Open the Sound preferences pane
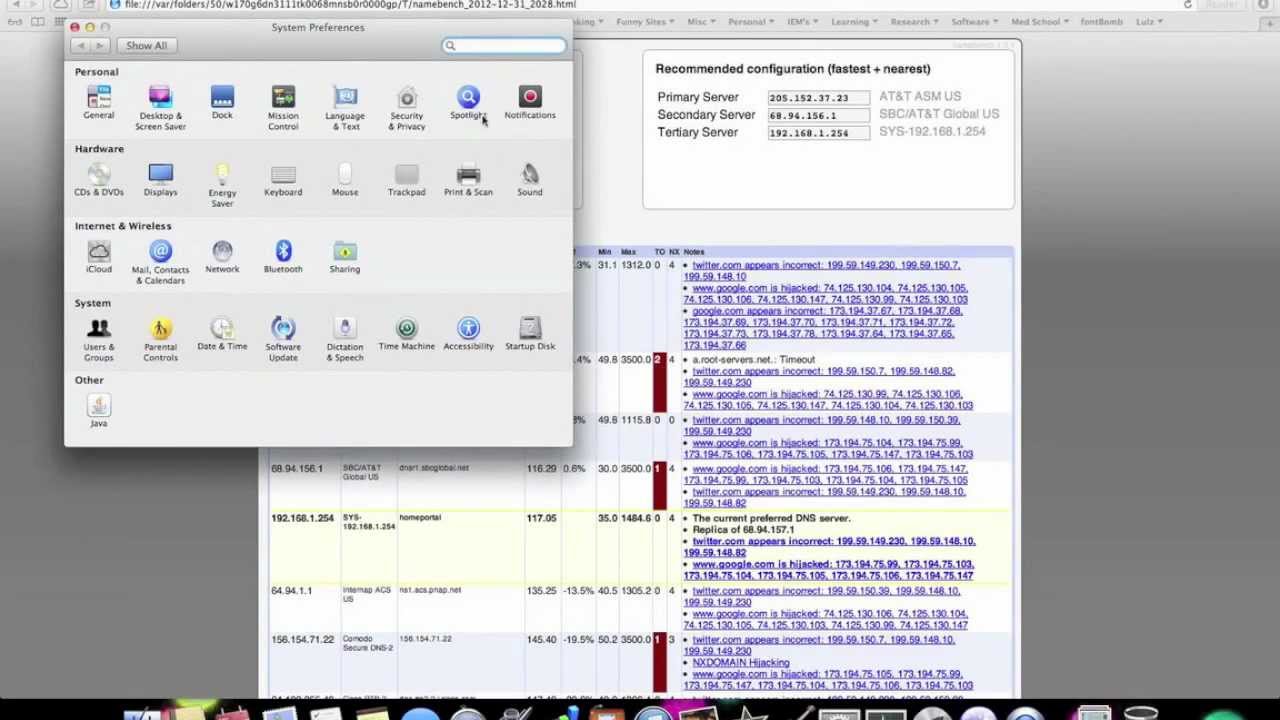 (x=530, y=180)
